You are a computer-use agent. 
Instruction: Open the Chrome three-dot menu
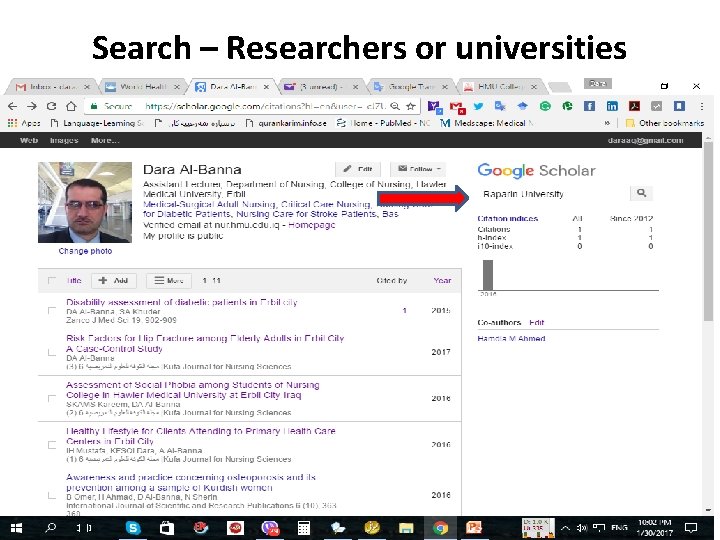click(x=702, y=107)
